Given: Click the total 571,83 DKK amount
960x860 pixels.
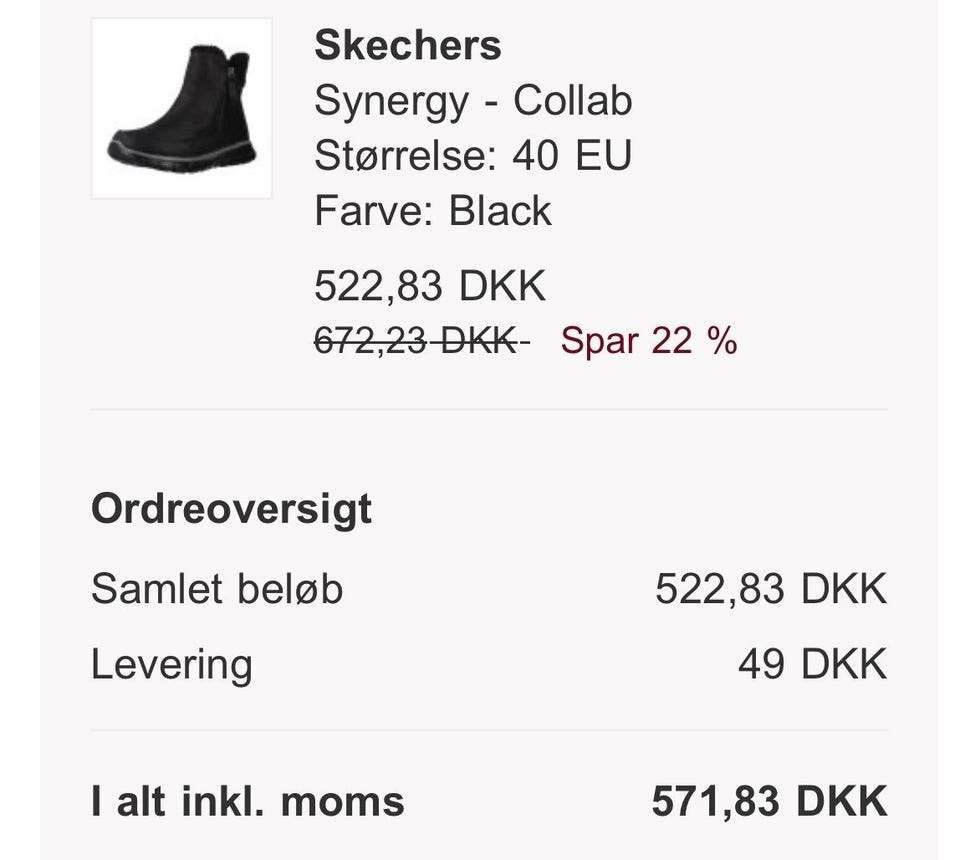Looking at the screenshot, I should [769, 801].
